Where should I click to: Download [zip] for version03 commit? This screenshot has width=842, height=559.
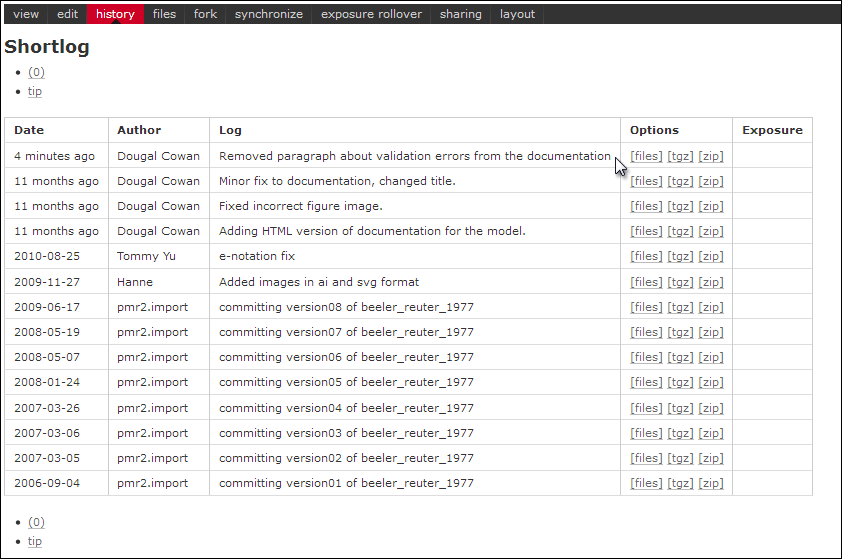coord(710,433)
